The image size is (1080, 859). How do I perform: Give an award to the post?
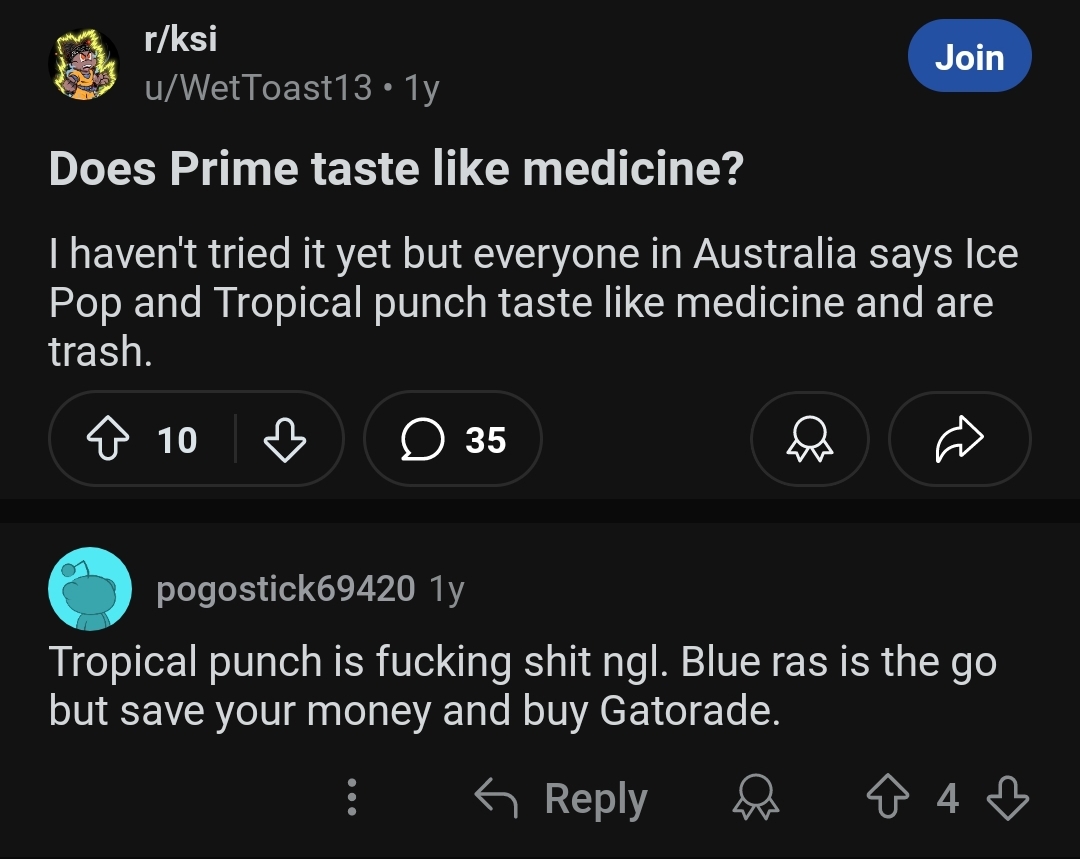click(810, 440)
